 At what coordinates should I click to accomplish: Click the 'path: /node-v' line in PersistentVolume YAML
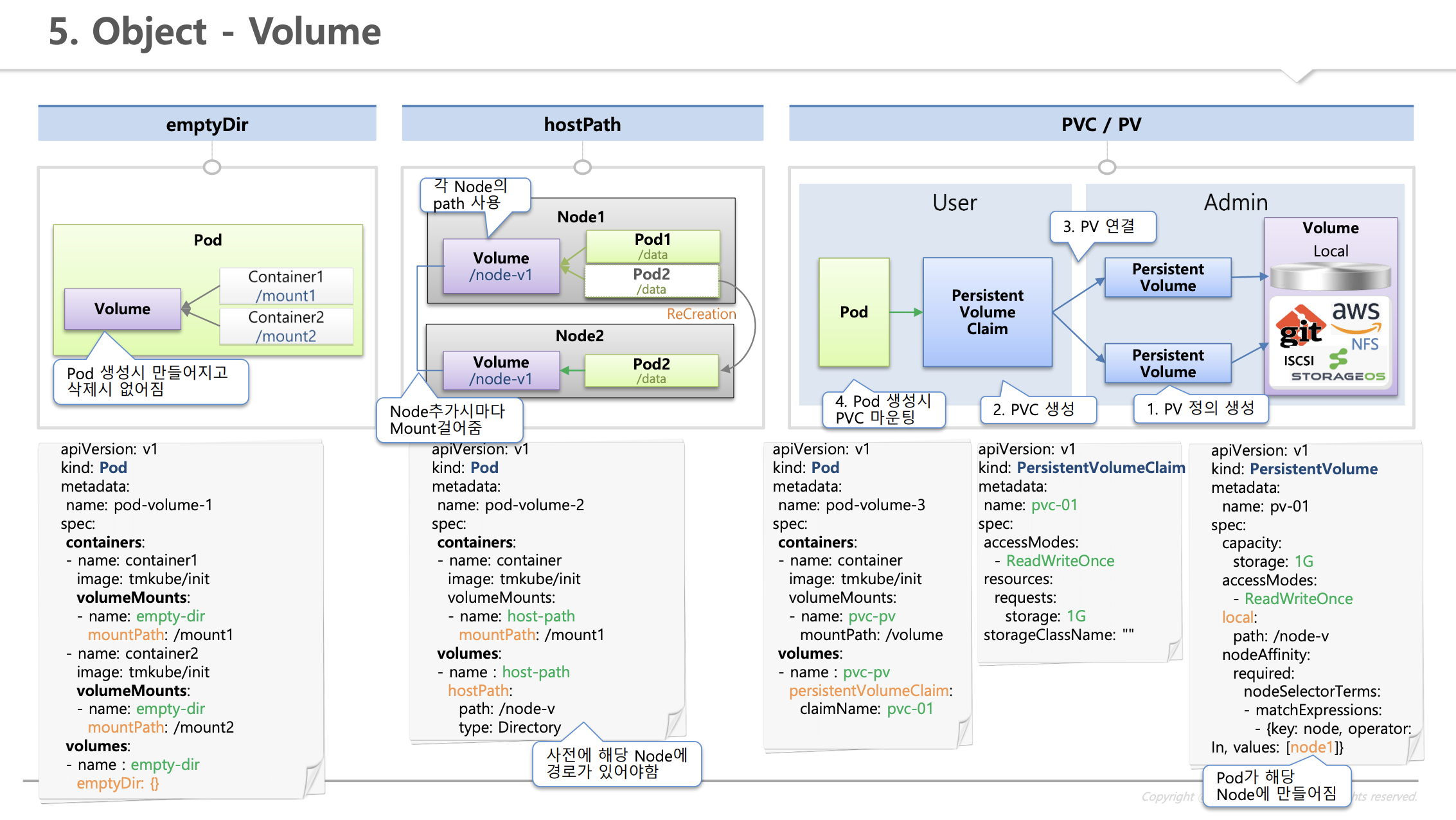click(x=1281, y=636)
